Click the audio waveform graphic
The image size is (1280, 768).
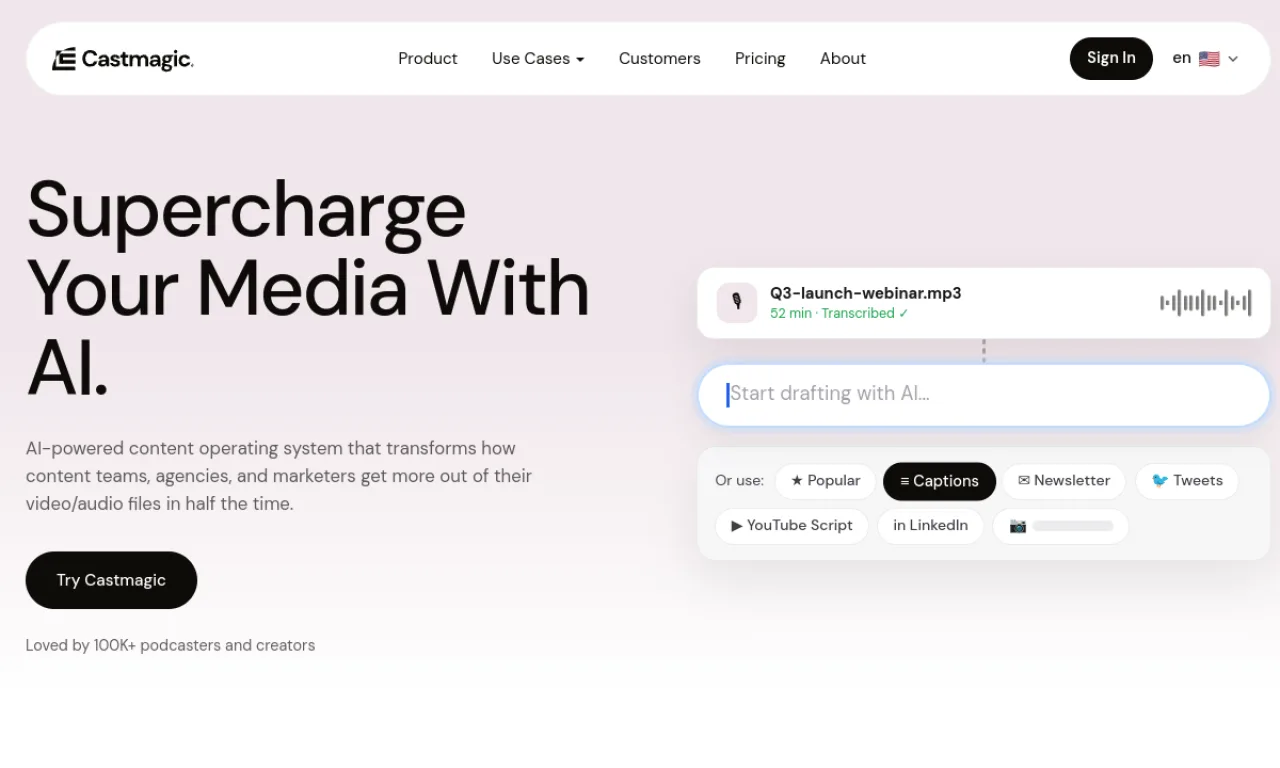coord(1205,302)
